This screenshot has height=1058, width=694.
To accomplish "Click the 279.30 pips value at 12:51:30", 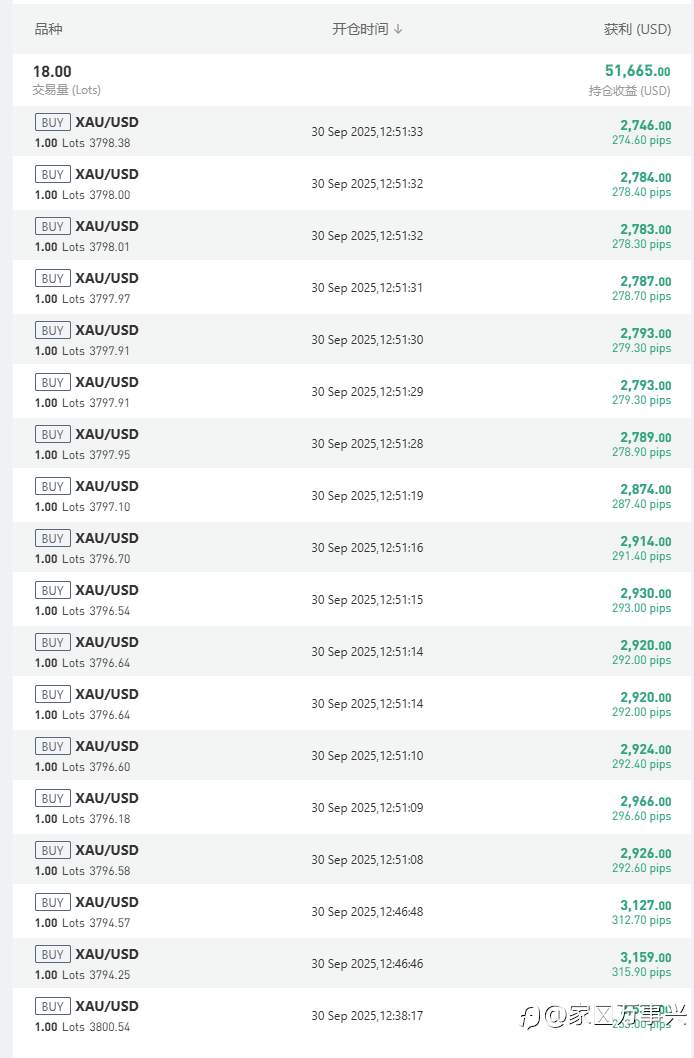I will pos(641,349).
